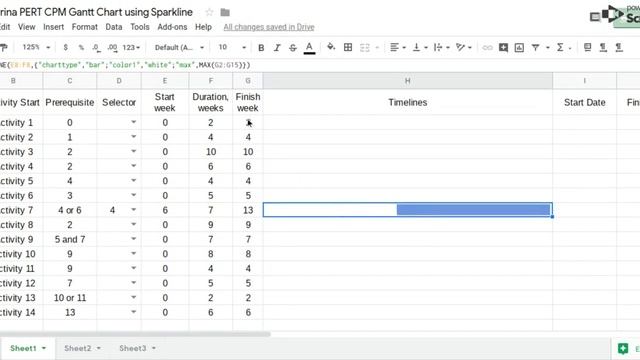Click right-to-left text direction icon
The height and width of the screenshot is (360, 640).
[x=619, y=47]
